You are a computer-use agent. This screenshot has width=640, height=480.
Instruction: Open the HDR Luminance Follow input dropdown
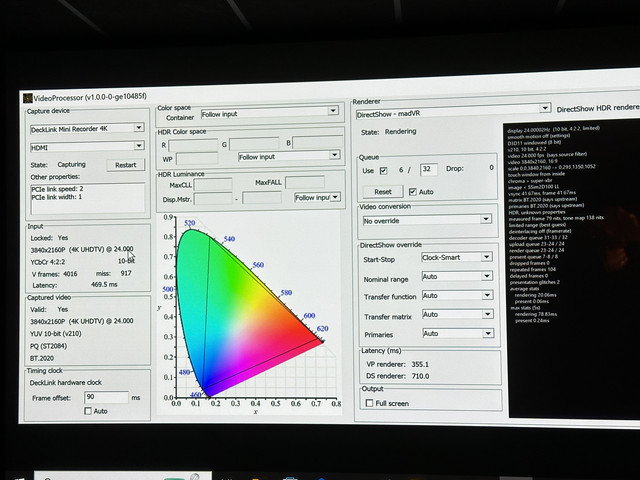click(318, 197)
